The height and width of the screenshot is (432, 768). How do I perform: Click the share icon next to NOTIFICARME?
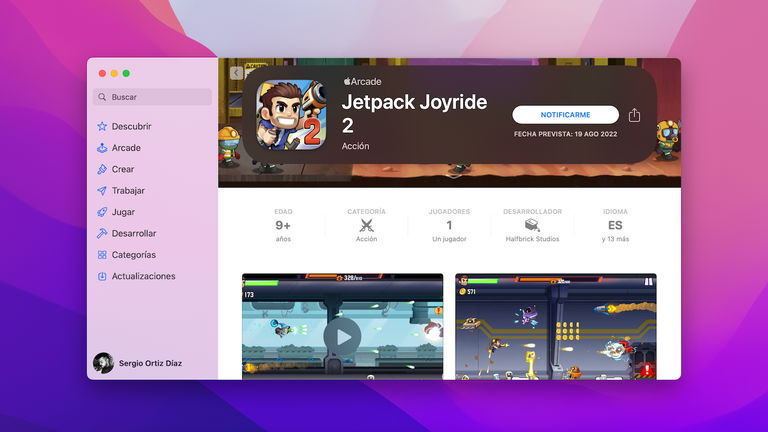tap(634, 115)
